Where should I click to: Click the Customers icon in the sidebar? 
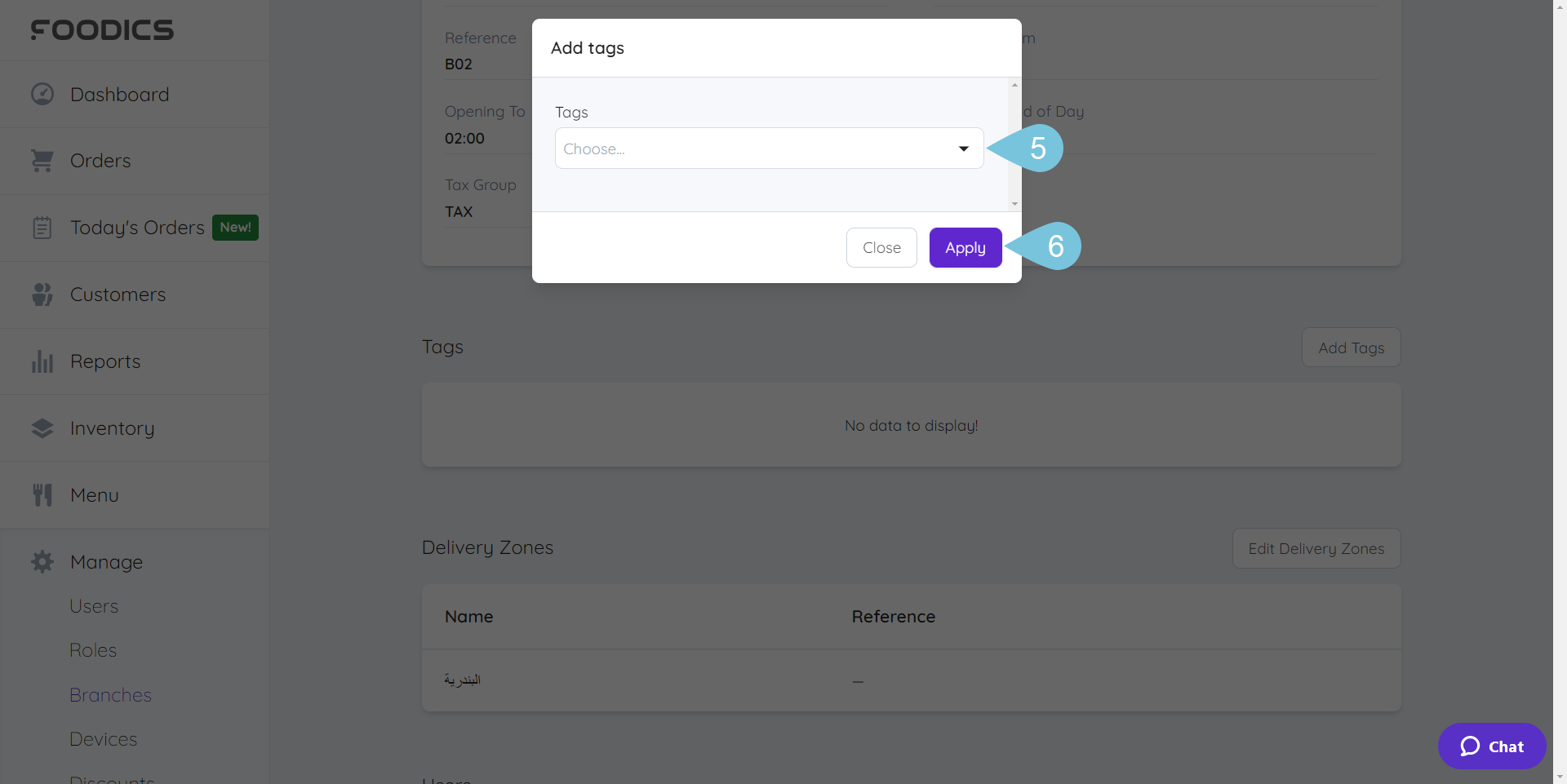(42, 294)
